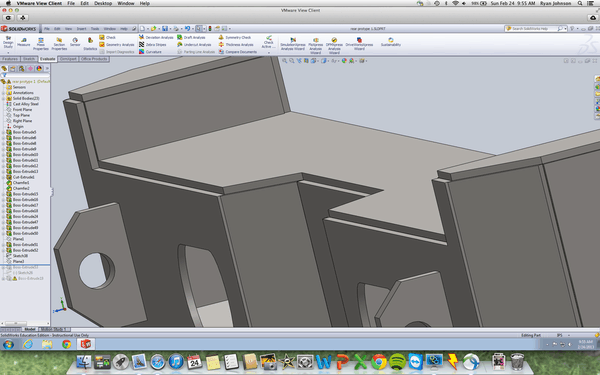The height and width of the screenshot is (375, 600).
Task: Start the Draft Analysis tool
Action: pos(191,38)
